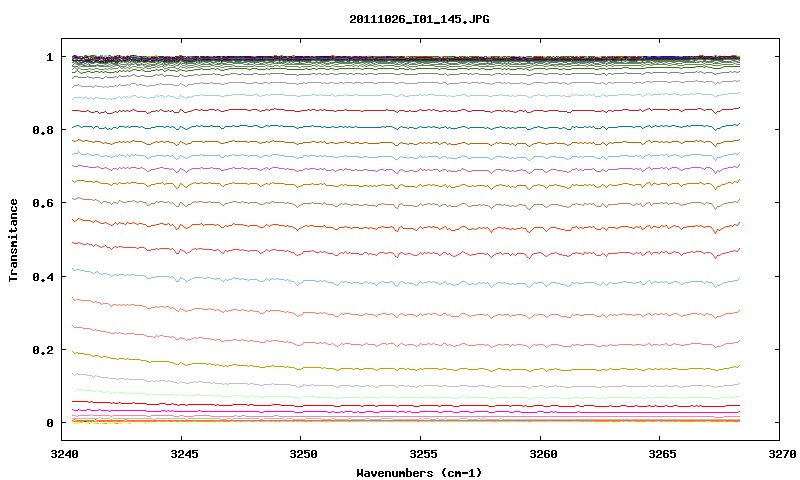The image size is (800, 480).
Task: Click the y-axis tick label 0.6
Action: click(43, 203)
